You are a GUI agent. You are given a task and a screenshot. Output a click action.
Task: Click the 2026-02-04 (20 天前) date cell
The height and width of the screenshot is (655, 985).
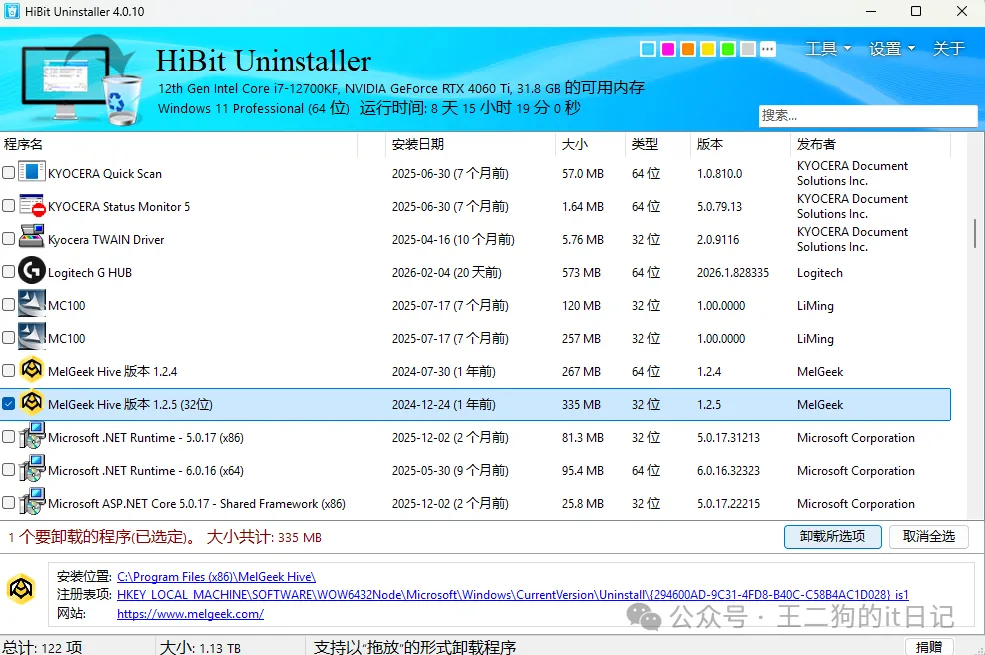coord(447,273)
